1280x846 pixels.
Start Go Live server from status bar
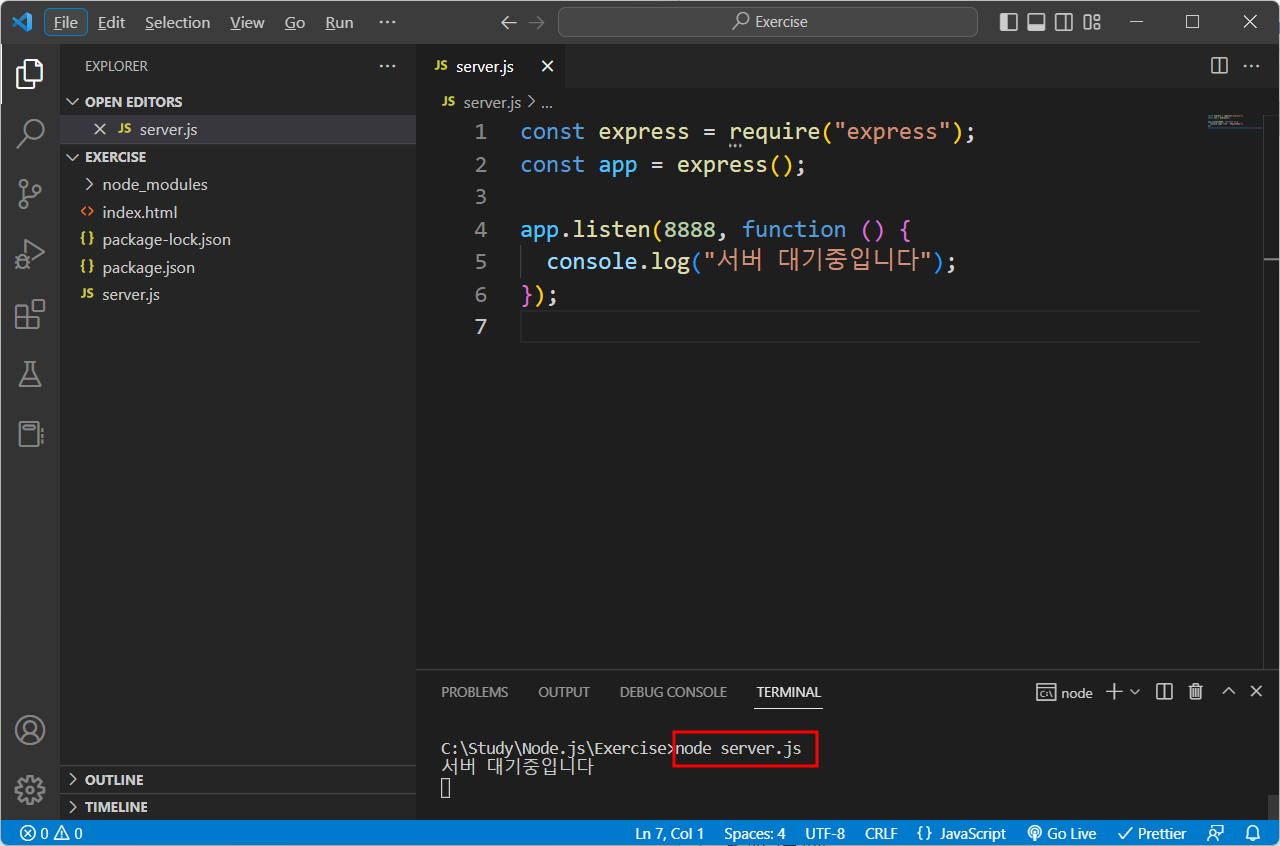[1062, 833]
